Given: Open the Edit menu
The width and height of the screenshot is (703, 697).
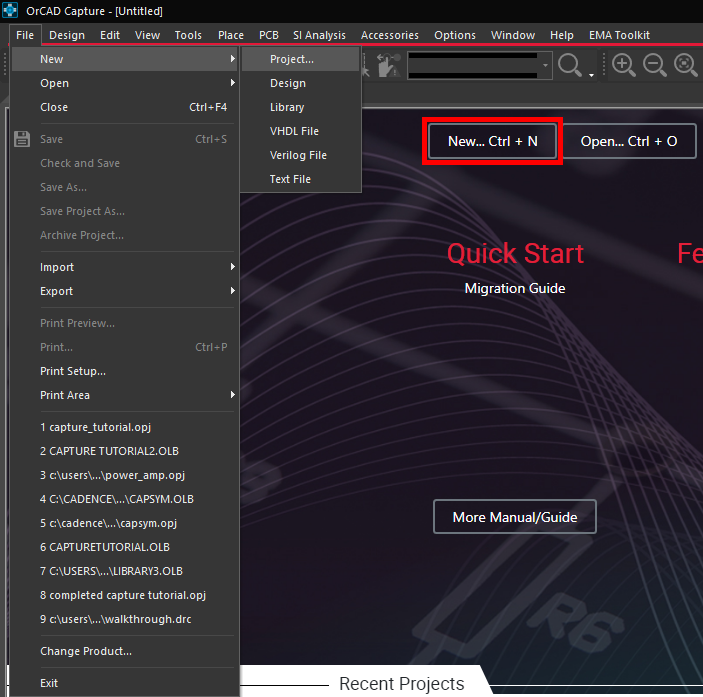Looking at the screenshot, I should click(110, 35).
